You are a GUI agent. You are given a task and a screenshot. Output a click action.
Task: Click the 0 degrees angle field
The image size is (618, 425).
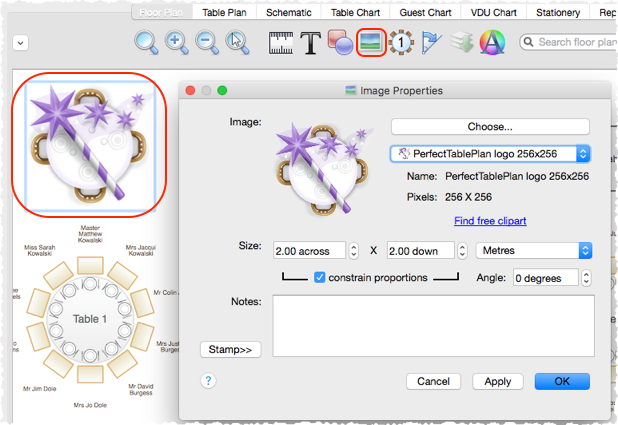(545, 278)
